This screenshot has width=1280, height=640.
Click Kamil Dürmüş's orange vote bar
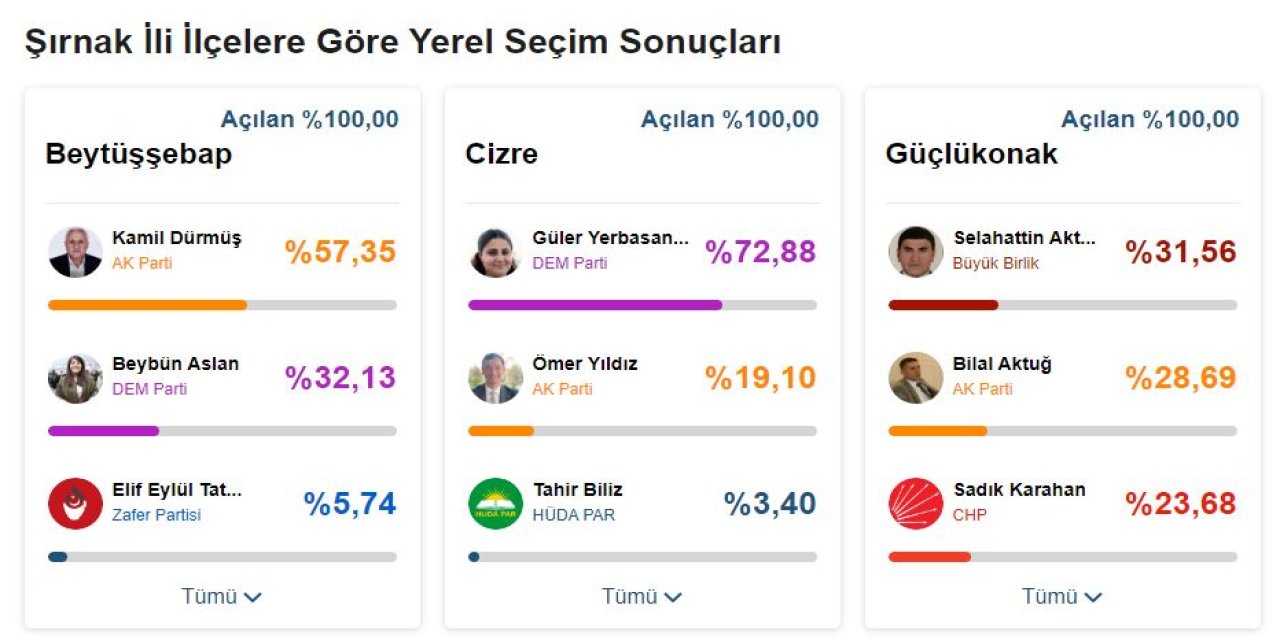click(x=147, y=305)
